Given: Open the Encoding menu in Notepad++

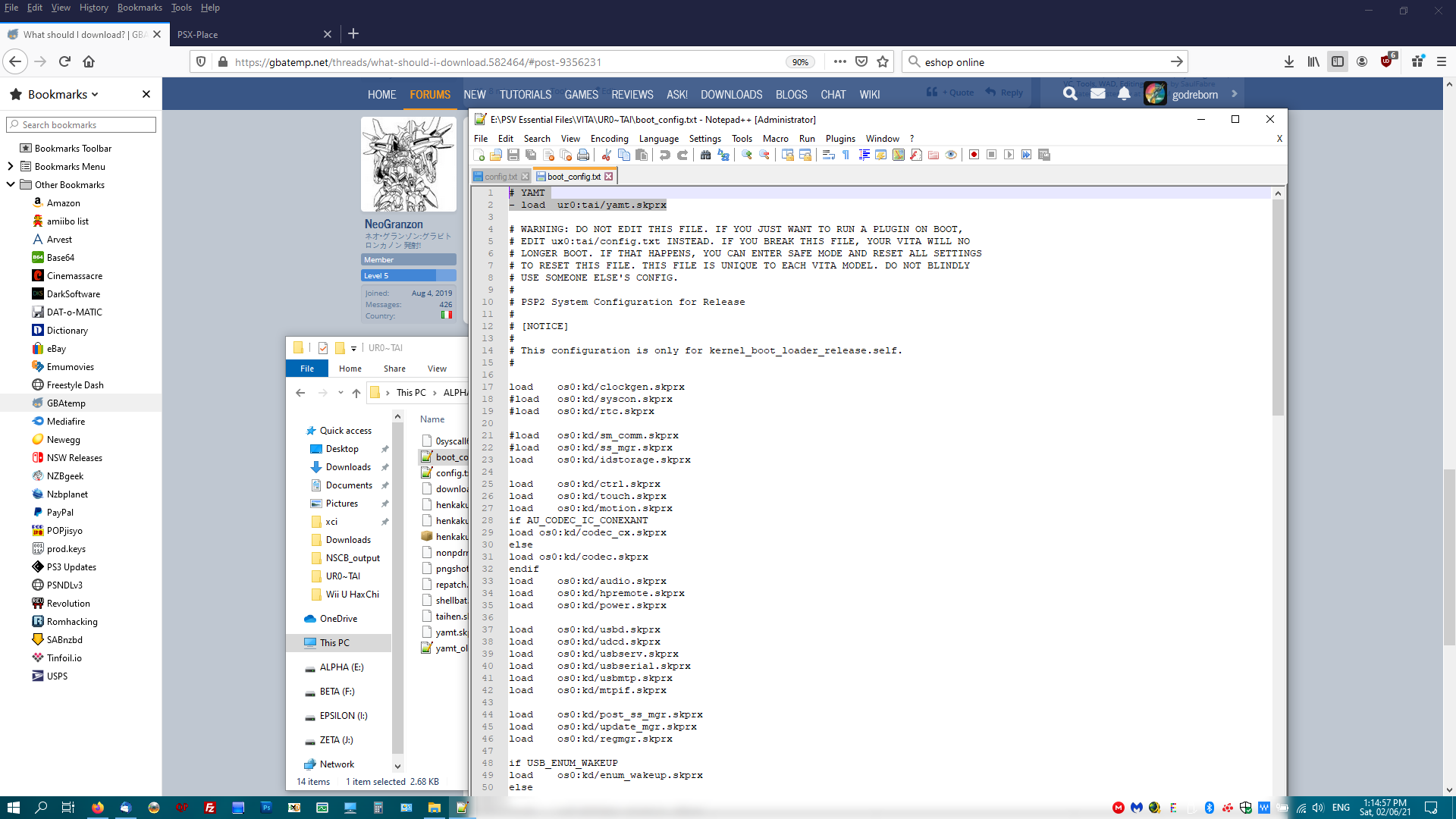Looking at the screenshot, I should tap(610, 139).
